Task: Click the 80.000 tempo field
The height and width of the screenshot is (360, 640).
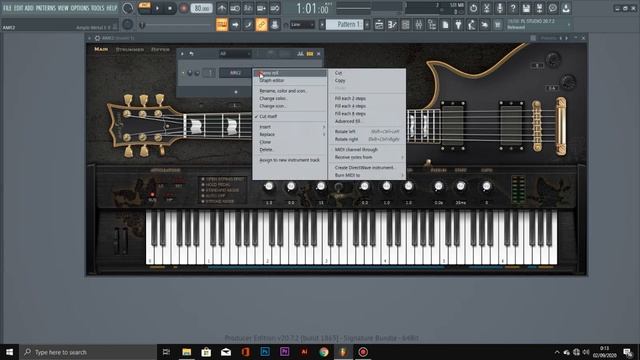Action: coord(201,9)
